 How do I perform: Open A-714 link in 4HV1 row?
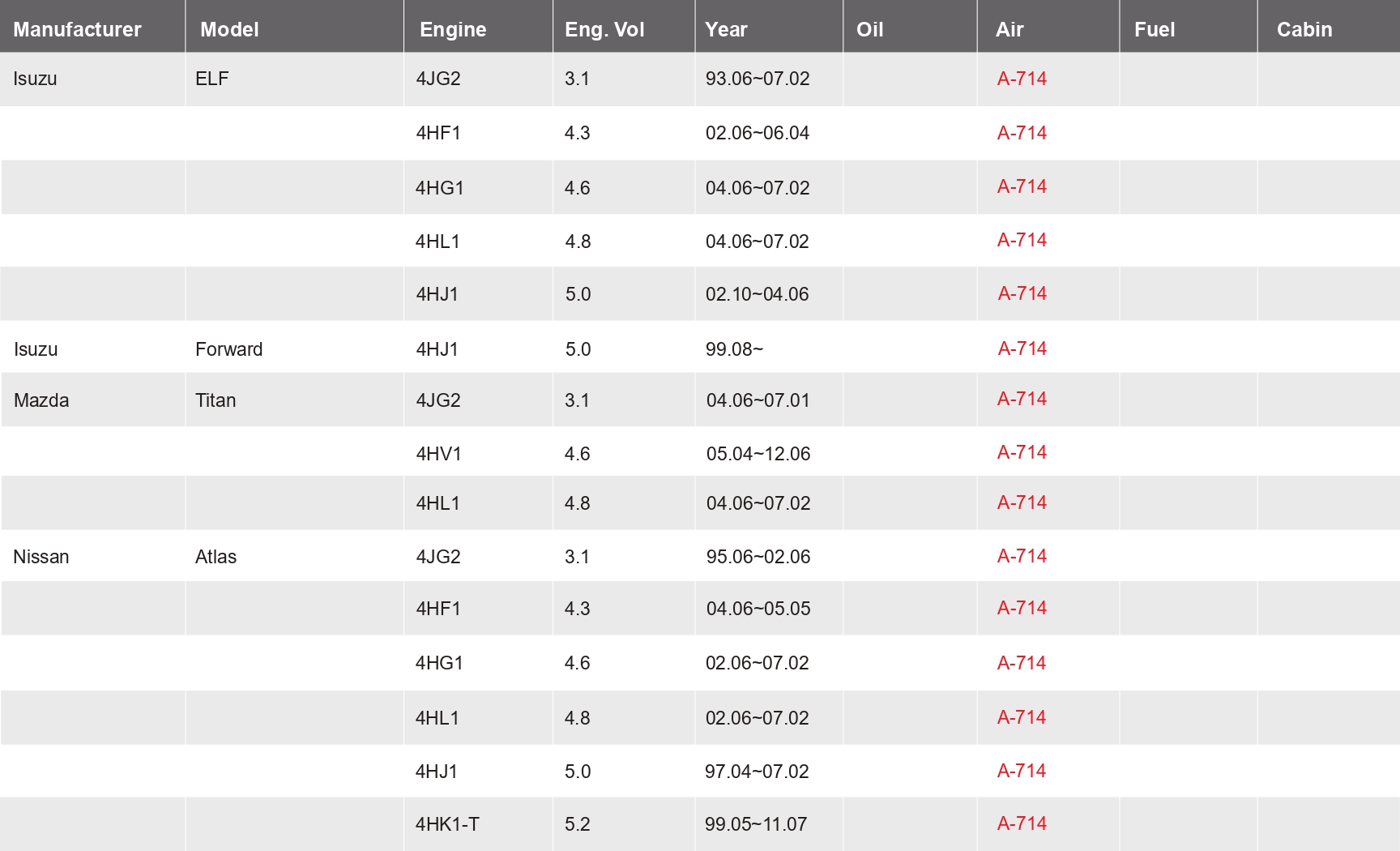pos(1022,452)
